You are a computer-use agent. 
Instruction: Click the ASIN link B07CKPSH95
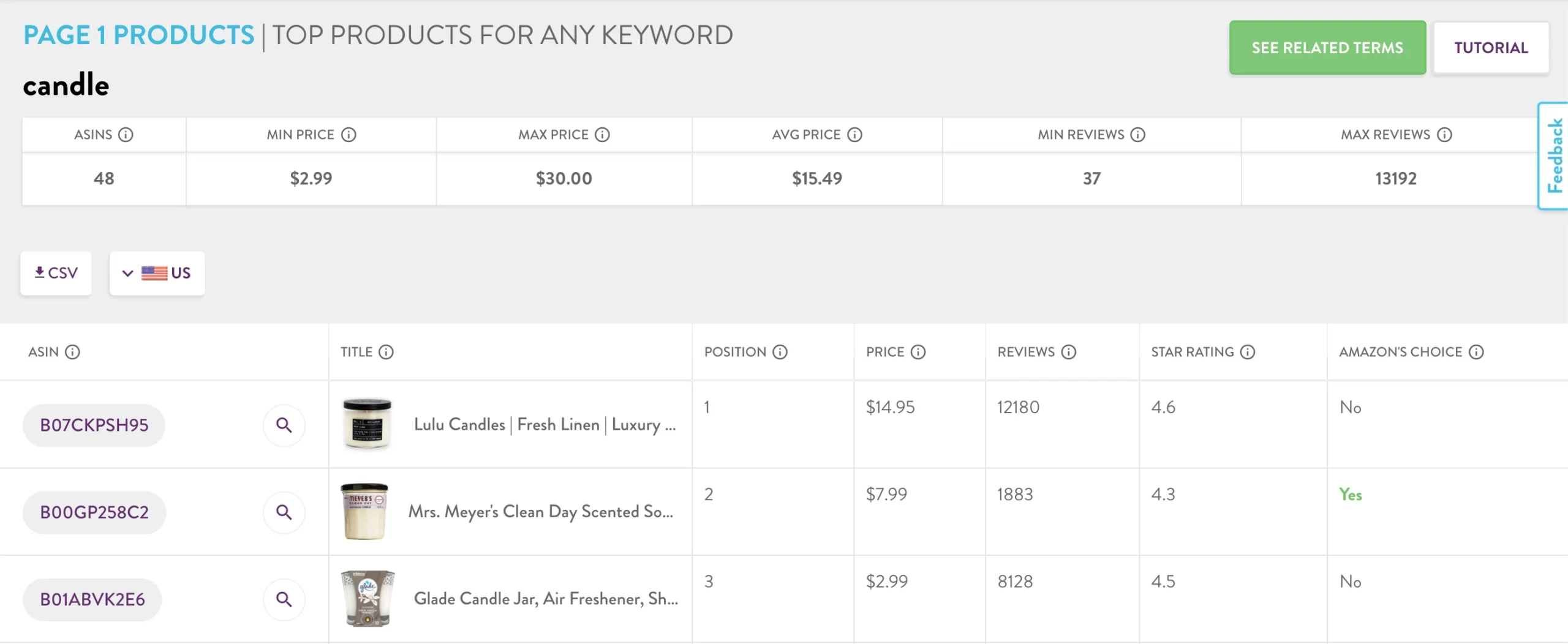coord(93,425)
